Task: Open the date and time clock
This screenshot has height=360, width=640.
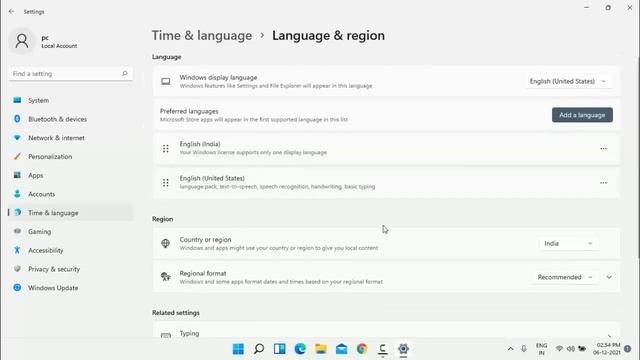Action: point(607,349)
